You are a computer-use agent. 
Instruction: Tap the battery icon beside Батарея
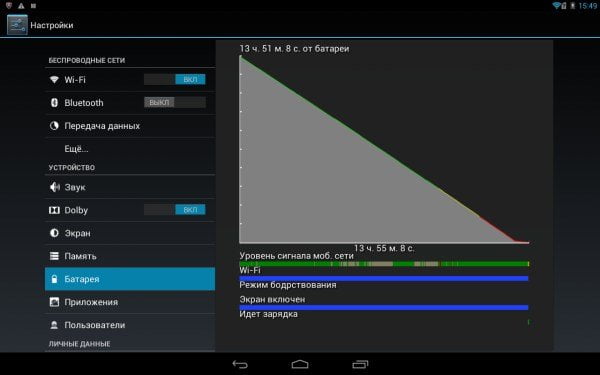tap(54, 279)
